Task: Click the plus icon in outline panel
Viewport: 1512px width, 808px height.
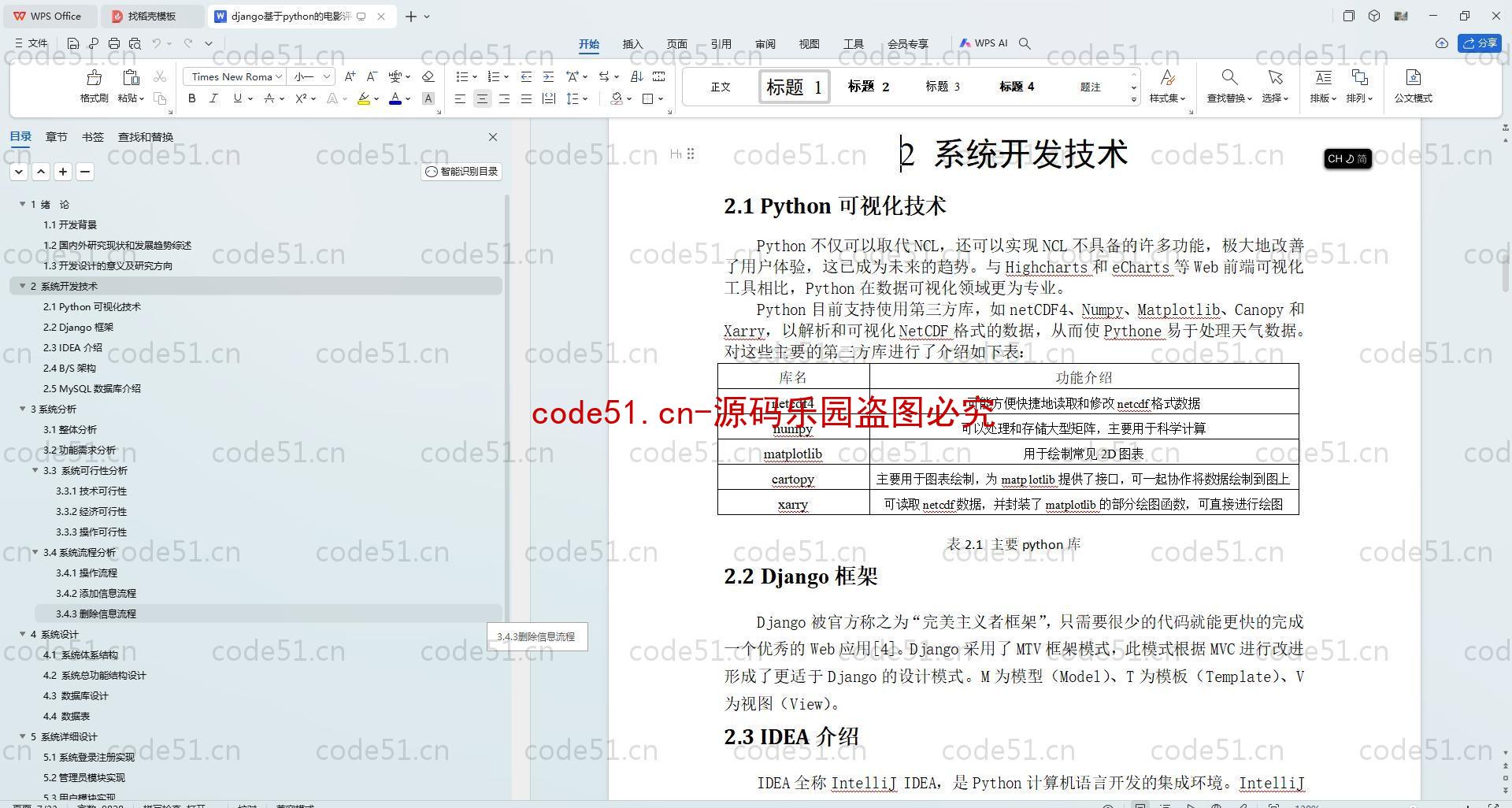Action: pyautogui.click(x=63, y=172)
